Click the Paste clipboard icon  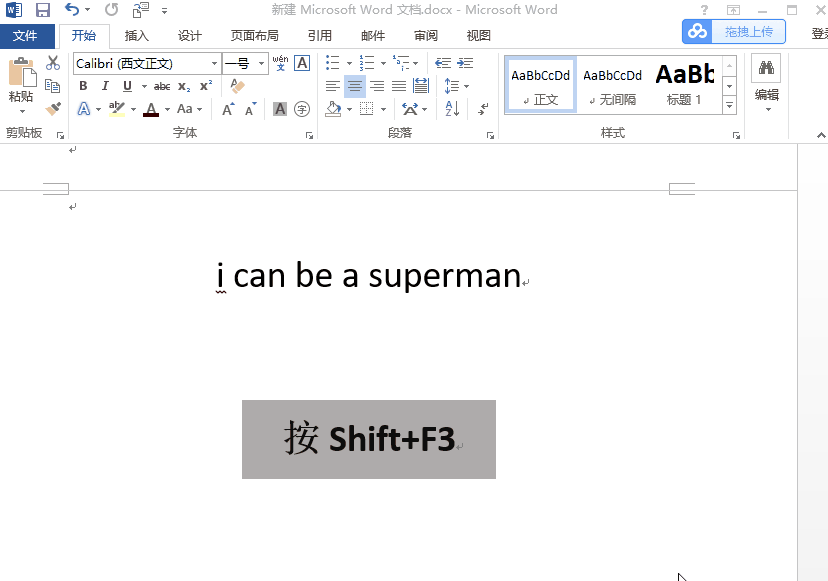(22, 72)
